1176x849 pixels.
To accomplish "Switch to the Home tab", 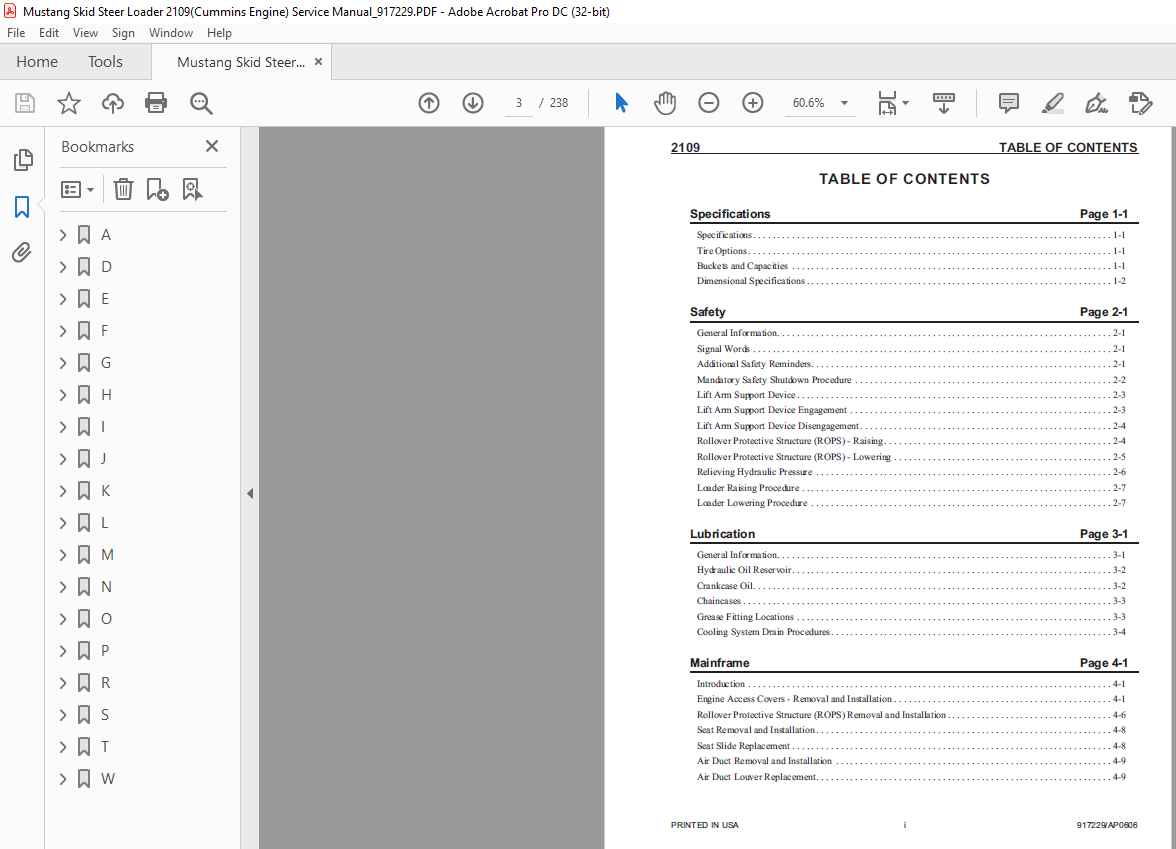I will pyautogui.click(x=37, y=62).
